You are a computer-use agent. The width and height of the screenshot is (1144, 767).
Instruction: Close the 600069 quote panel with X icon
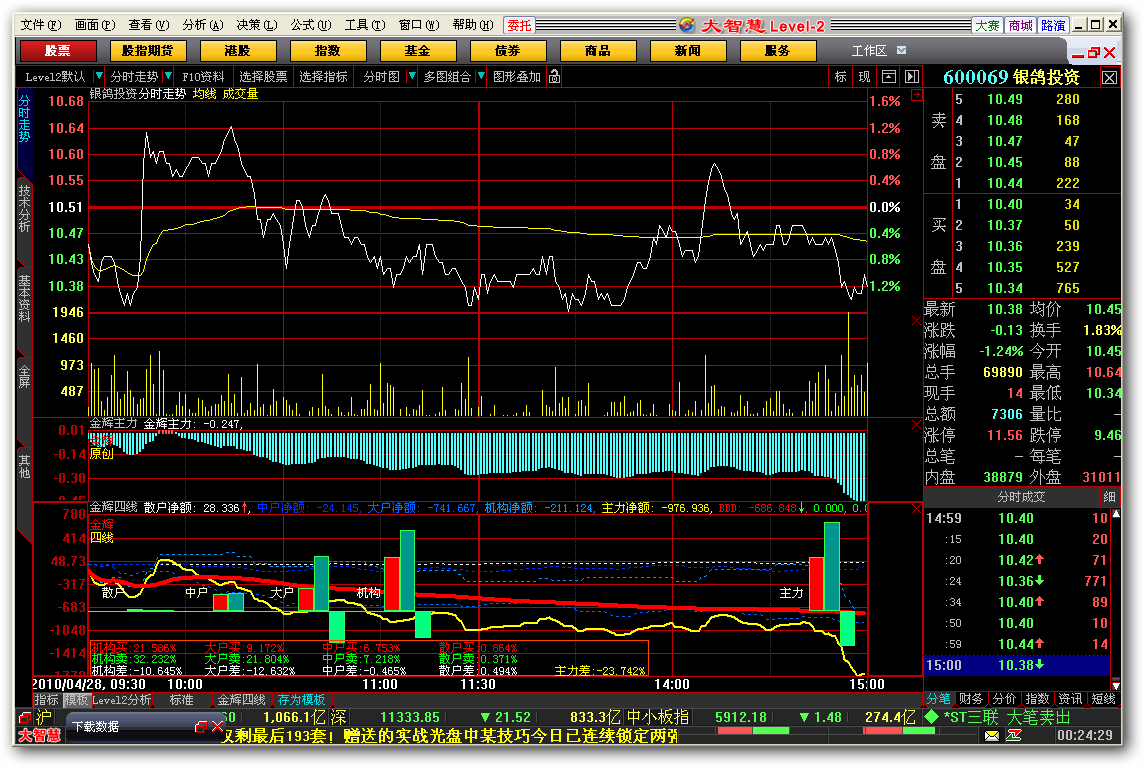click(1109, 77)
